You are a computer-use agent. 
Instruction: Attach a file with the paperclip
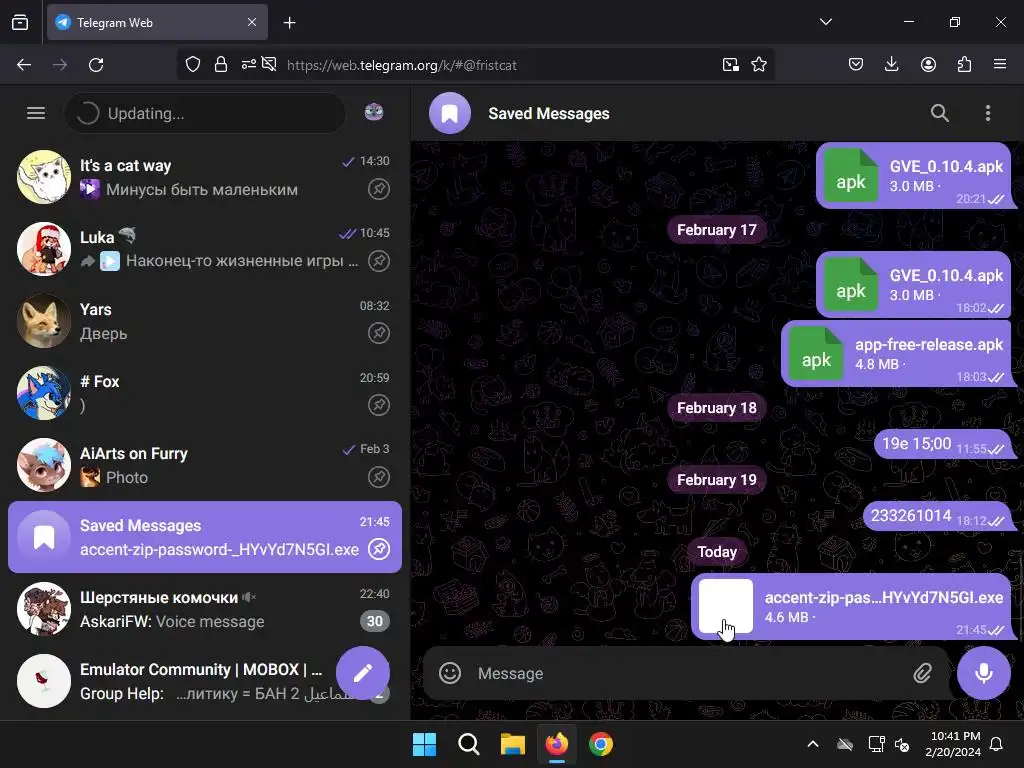coord(922,673)
